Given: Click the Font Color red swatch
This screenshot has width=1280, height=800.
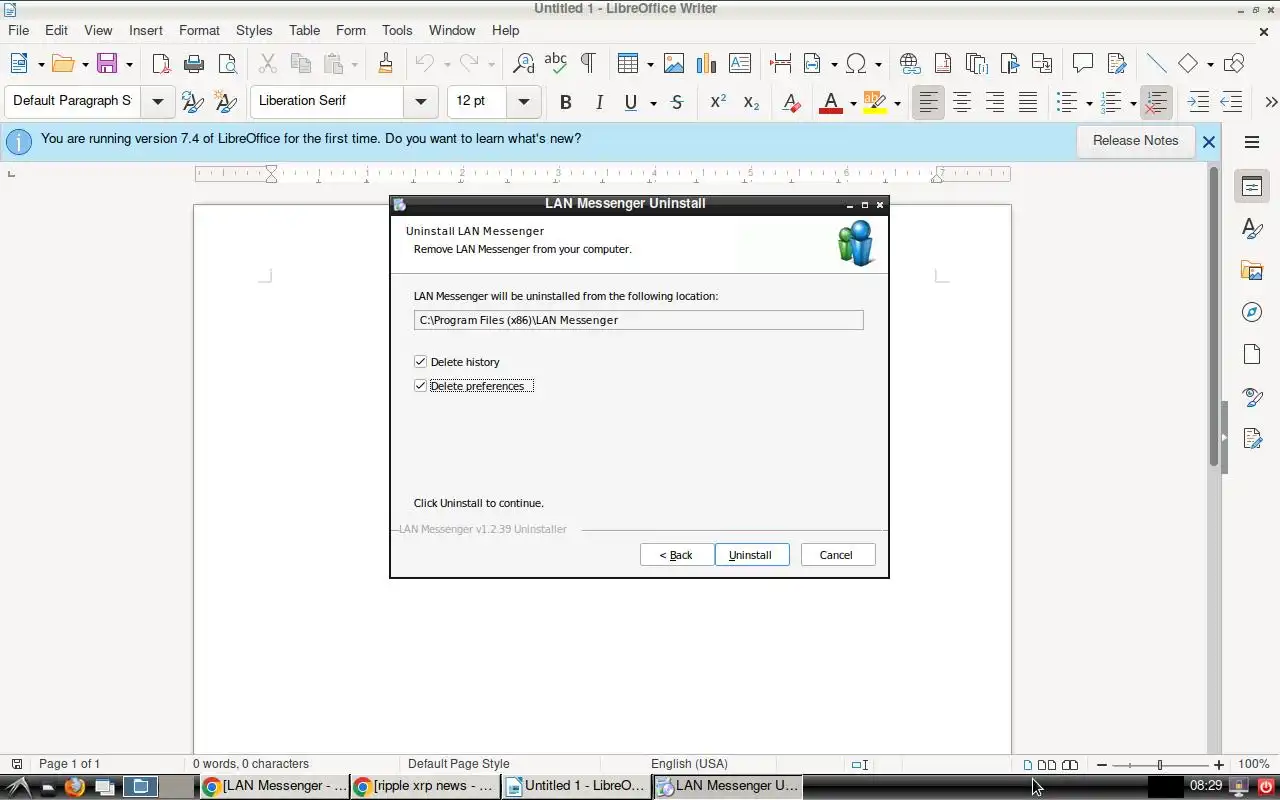Looking at the screenshot, I should click(x=831, y=102).
